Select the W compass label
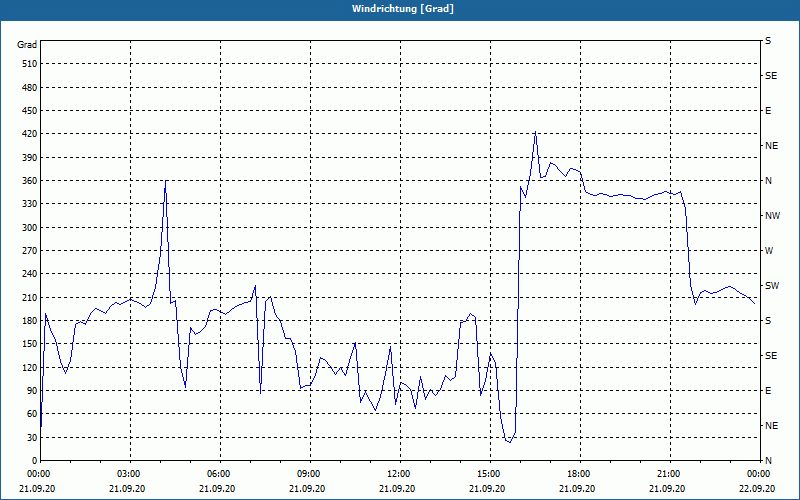 pyautogui.click(x=769, y=251)
